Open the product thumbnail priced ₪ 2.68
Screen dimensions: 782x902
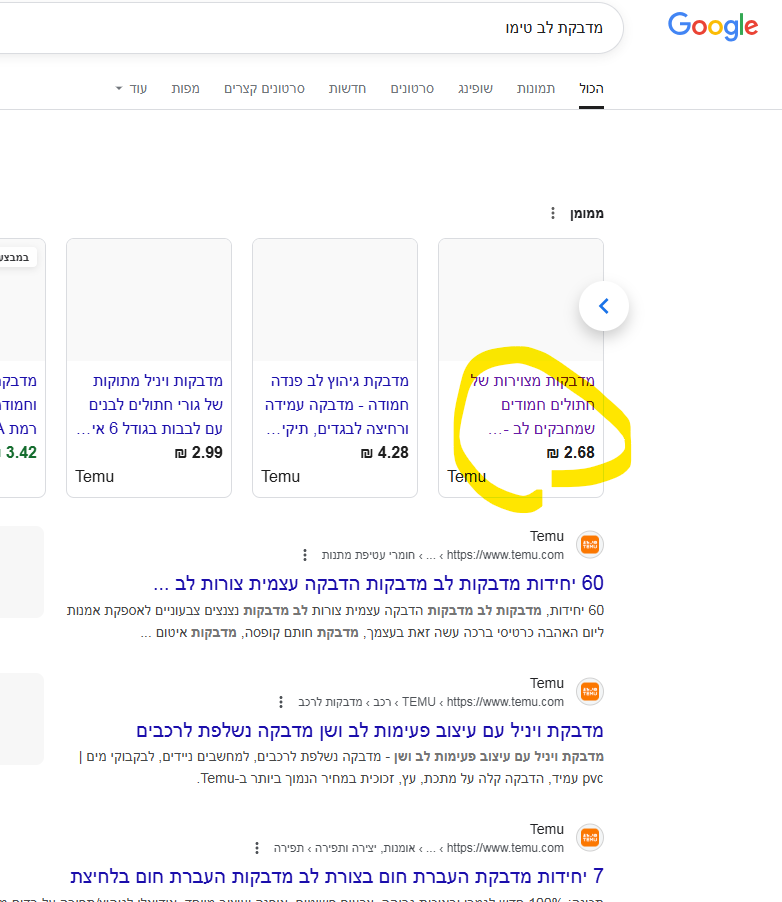(521, 300)
